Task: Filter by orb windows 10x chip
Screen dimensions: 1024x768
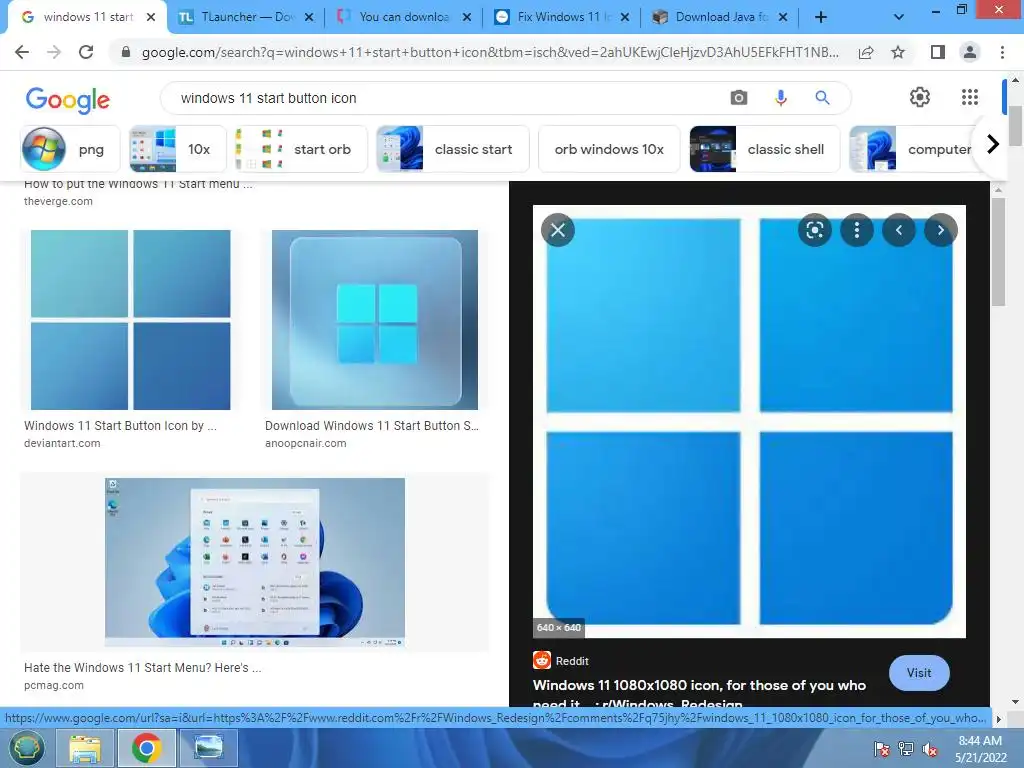Action: pos(609,149)
